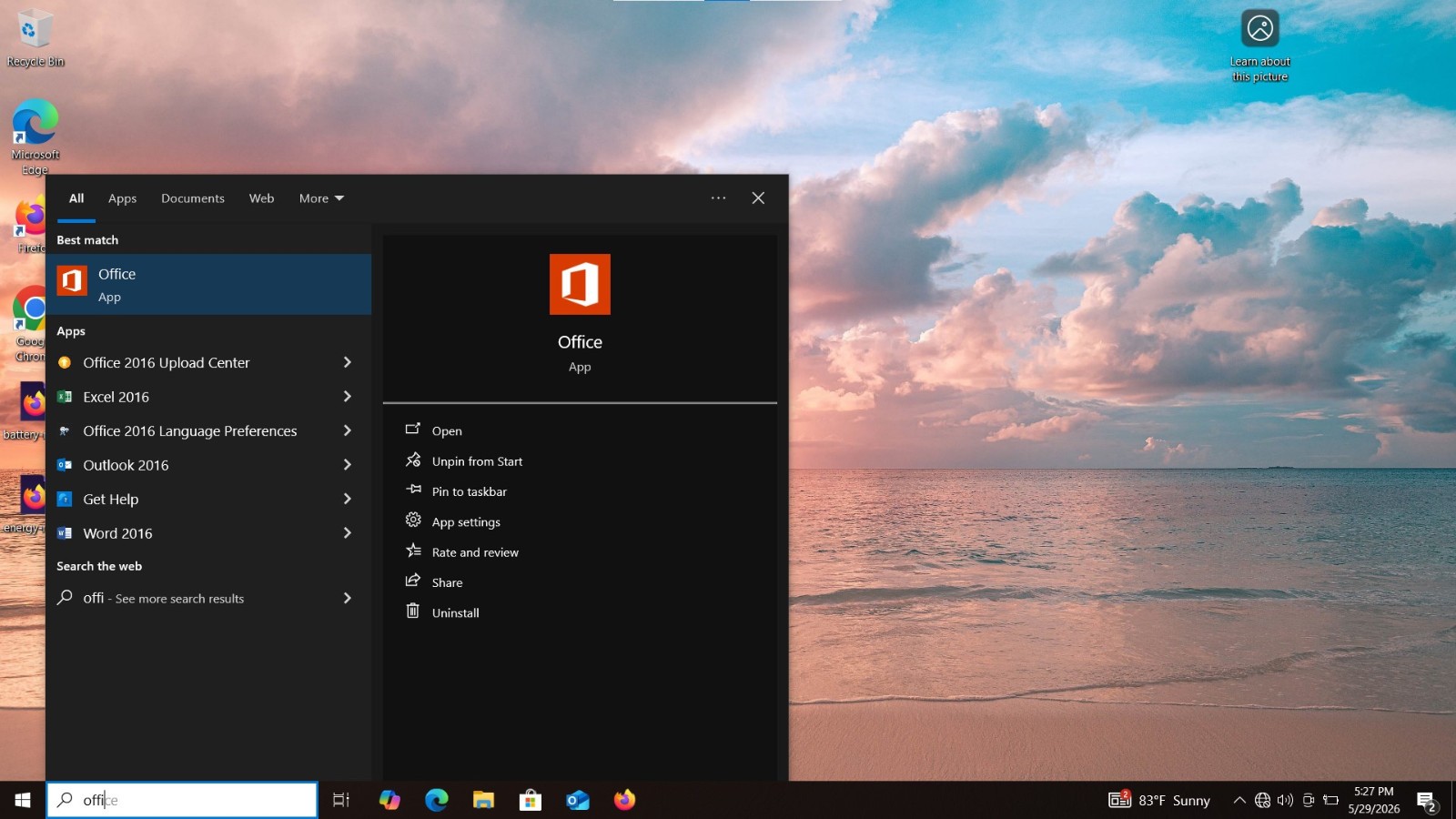The image size is (1456, 819).
Task: Open File Explorer from the taskbar
Action: [x=483, y=800]
